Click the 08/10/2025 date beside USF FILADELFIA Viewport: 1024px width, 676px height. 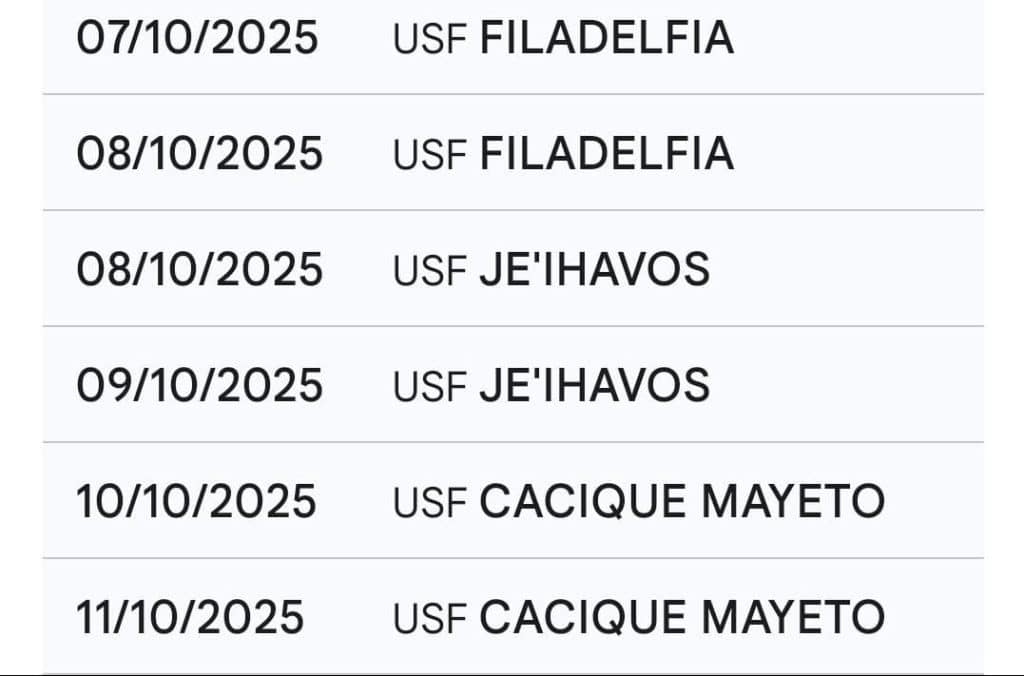click(199, 154)
